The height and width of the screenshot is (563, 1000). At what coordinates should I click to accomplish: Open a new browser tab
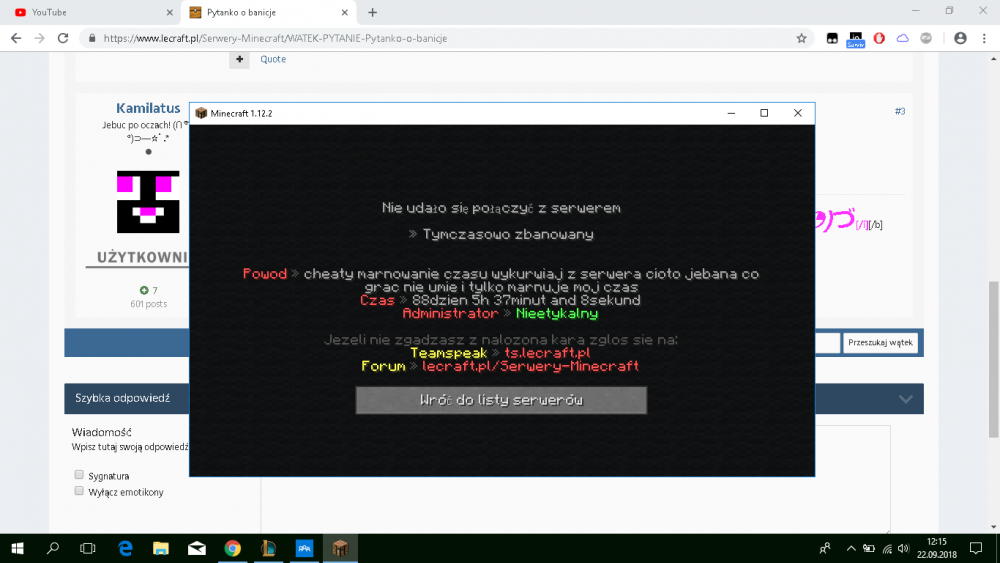pos(372,12)
